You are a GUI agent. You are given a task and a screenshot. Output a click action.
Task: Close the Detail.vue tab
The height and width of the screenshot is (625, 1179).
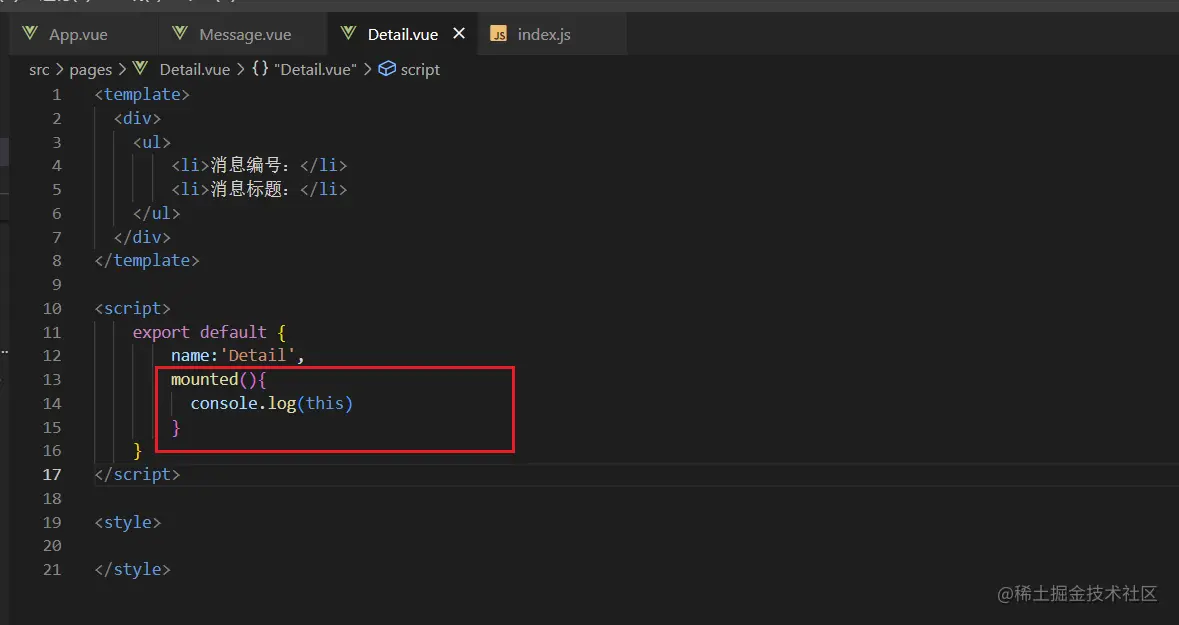click(x=459, y=34)
